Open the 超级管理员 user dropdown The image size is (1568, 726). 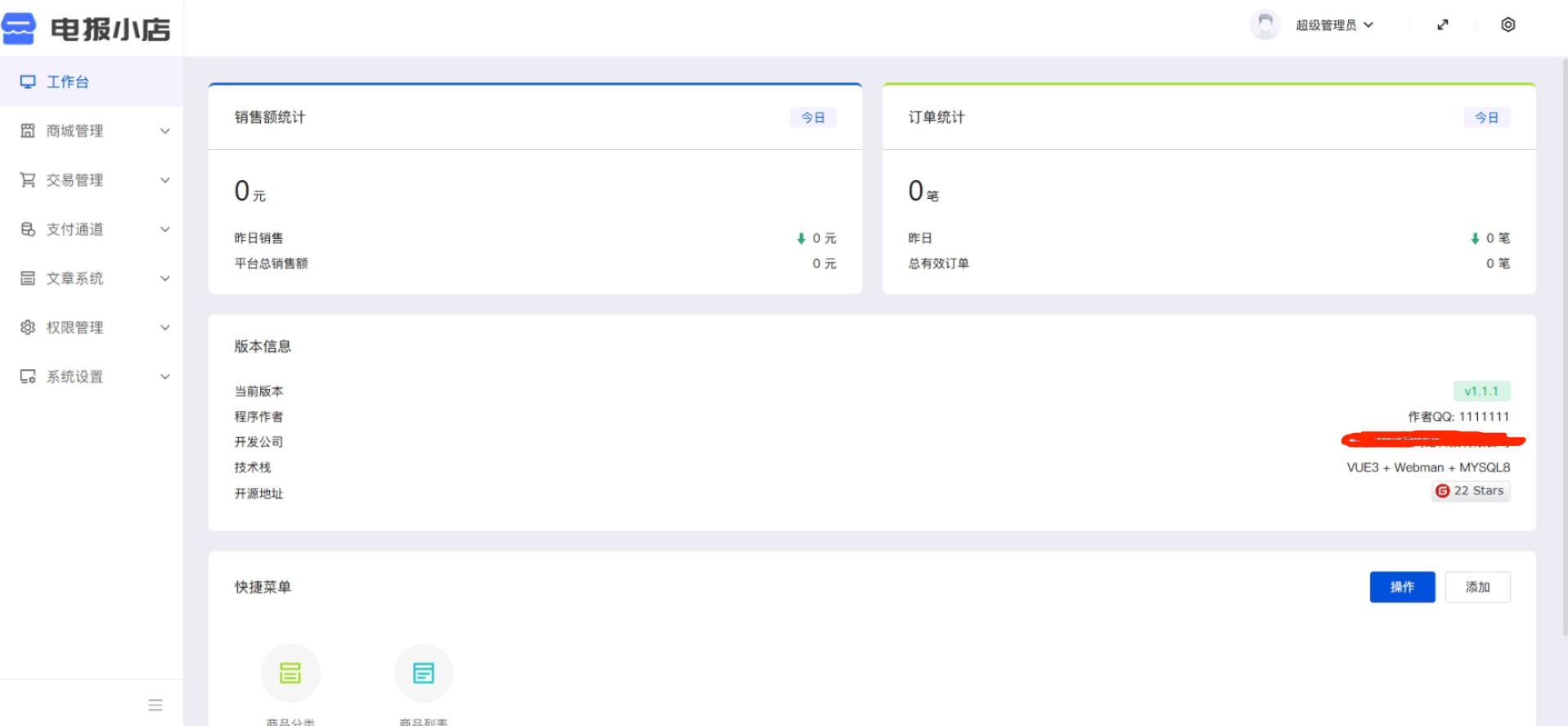point(1333,25)
